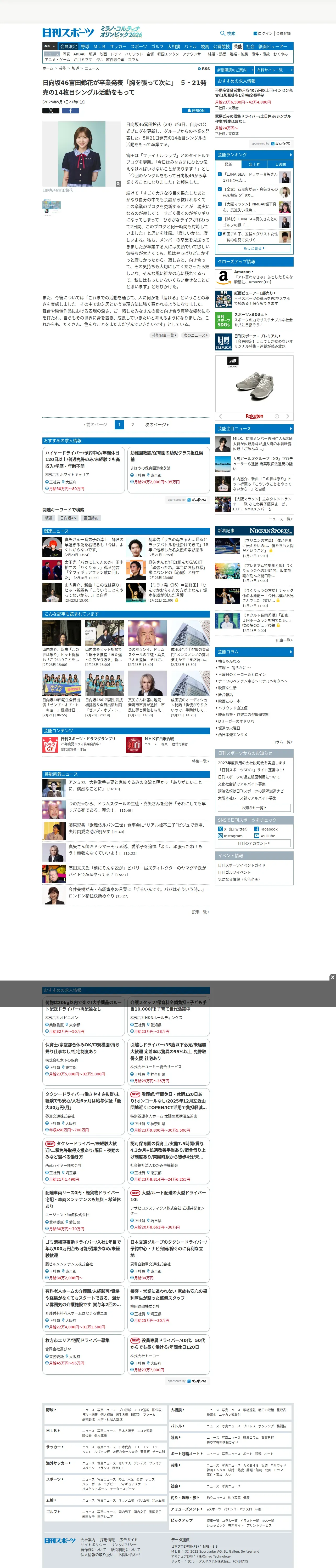Viewport: 336px width, 1568px height.
Task: Select the 大相撲 nav menu item
Action: click(174, 46)
